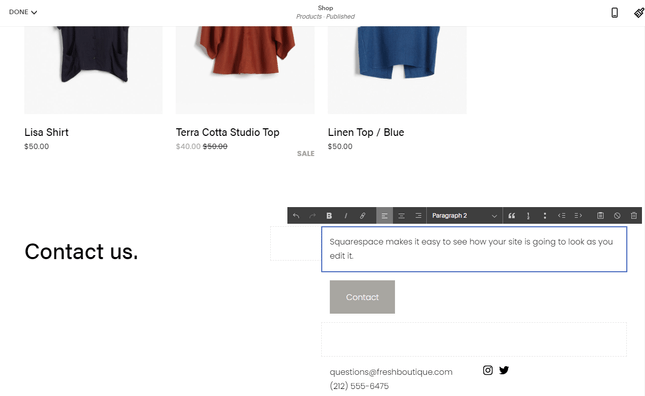Switch to mobile device preview
The height and width of the screenshot is (396, 645).
coord(615,13)
